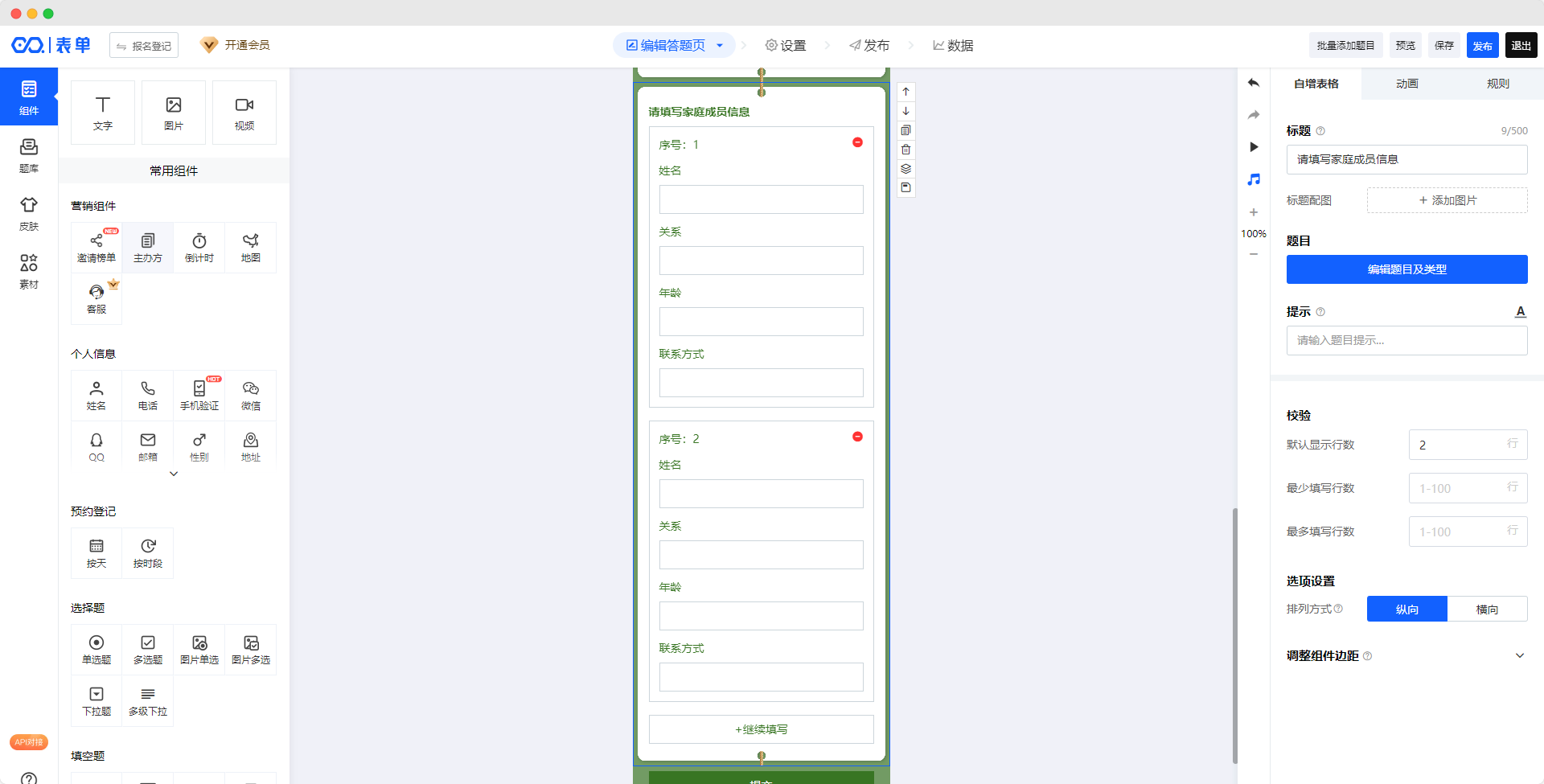1544x784 pixels.
Task: Remove row 序号 1 with red minus
Action: 857,142
